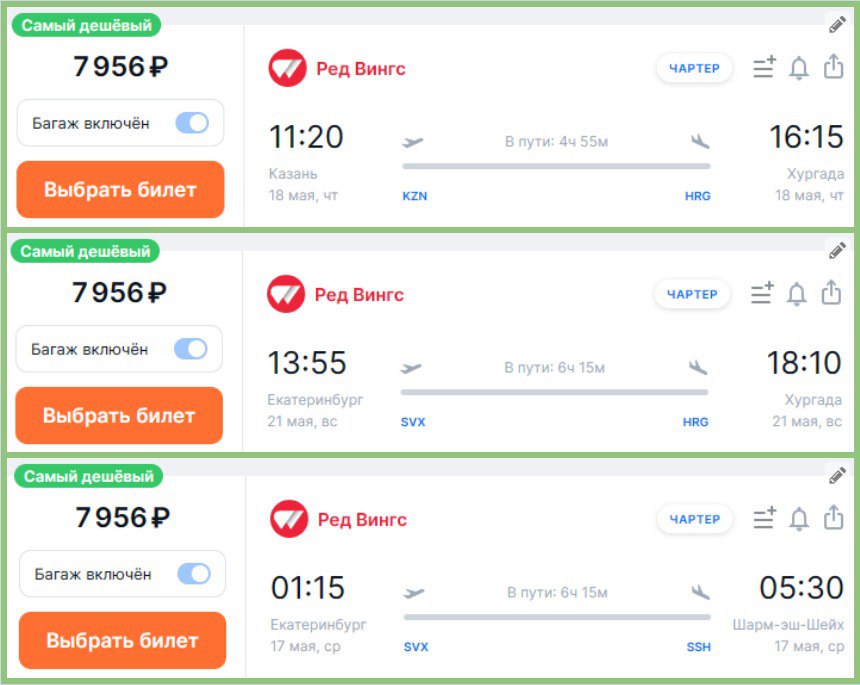The width and height of the screenshot is (860, 685).
Task: Click the bell alert icon on Kazan flight
Action: click(x=799, y=68)
